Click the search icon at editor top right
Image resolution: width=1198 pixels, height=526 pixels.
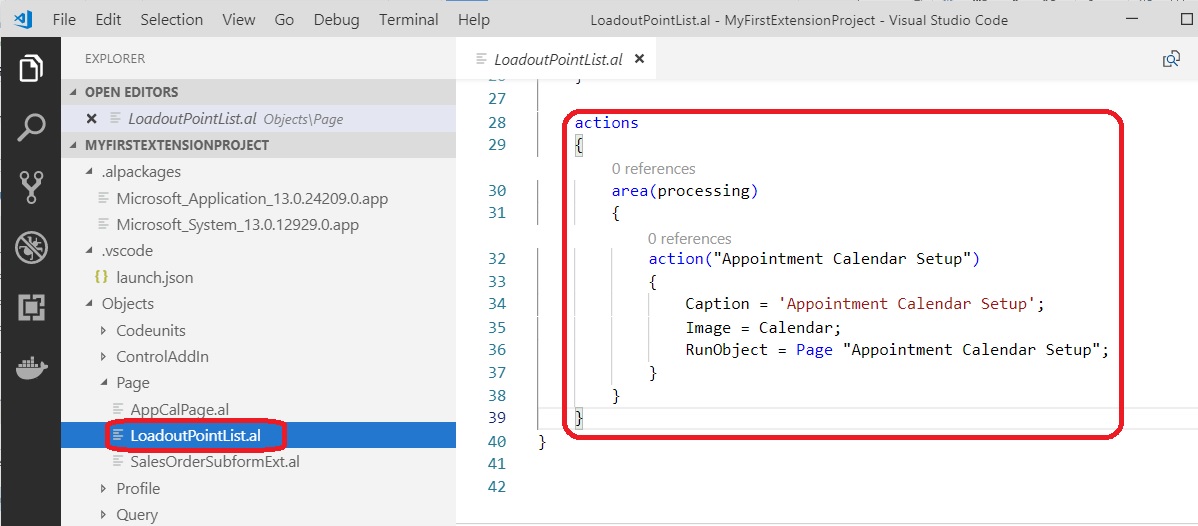tap(1171, 60)
